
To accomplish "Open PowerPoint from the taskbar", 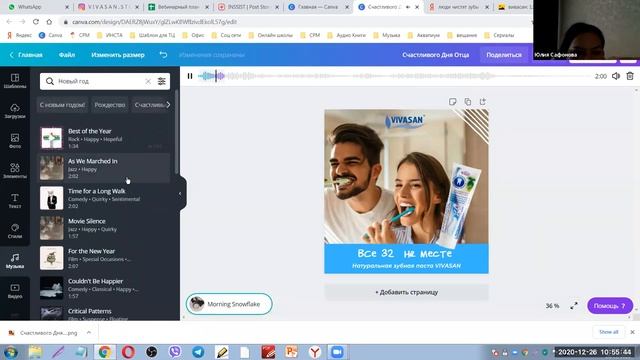I will (291, 352).
